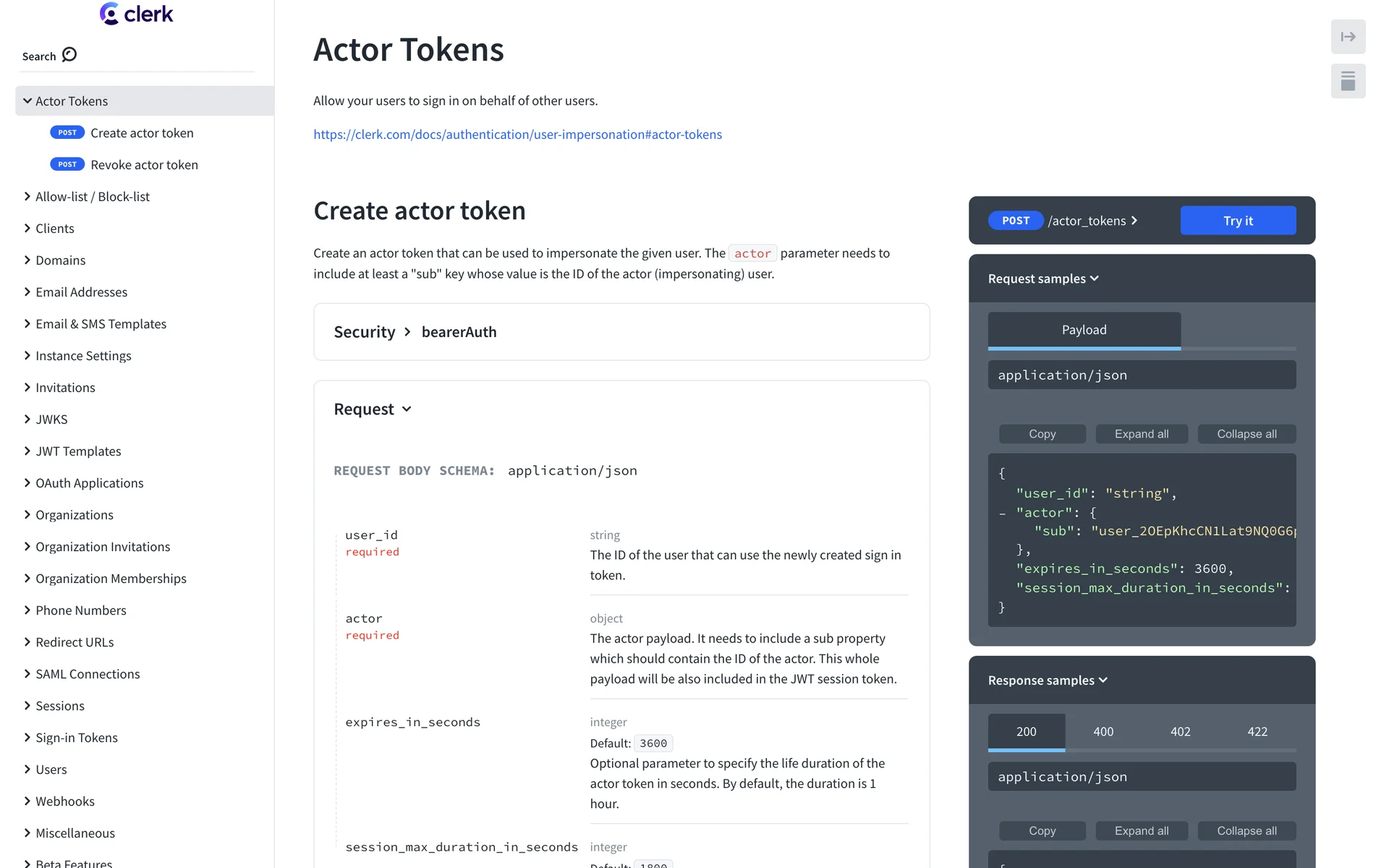1389x868 pixels.
Task: Click the POST badge next to /actor_tokens
Action: click(1015, 221)
